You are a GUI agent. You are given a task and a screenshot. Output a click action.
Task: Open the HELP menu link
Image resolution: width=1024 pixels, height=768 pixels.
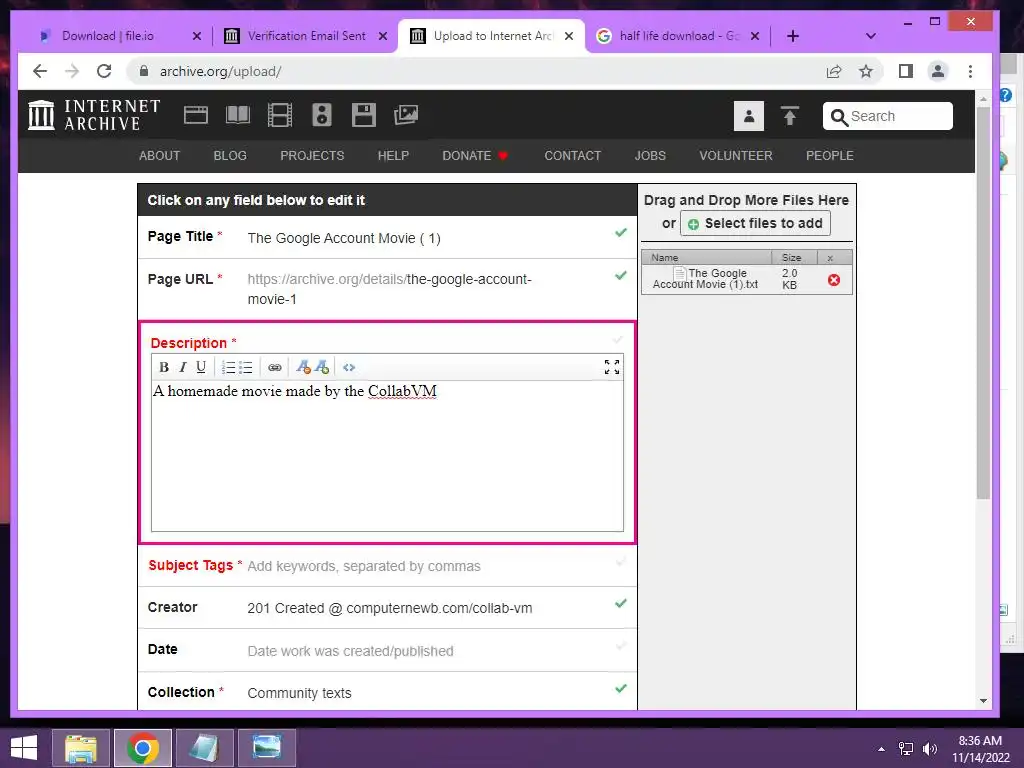point(393,155)
